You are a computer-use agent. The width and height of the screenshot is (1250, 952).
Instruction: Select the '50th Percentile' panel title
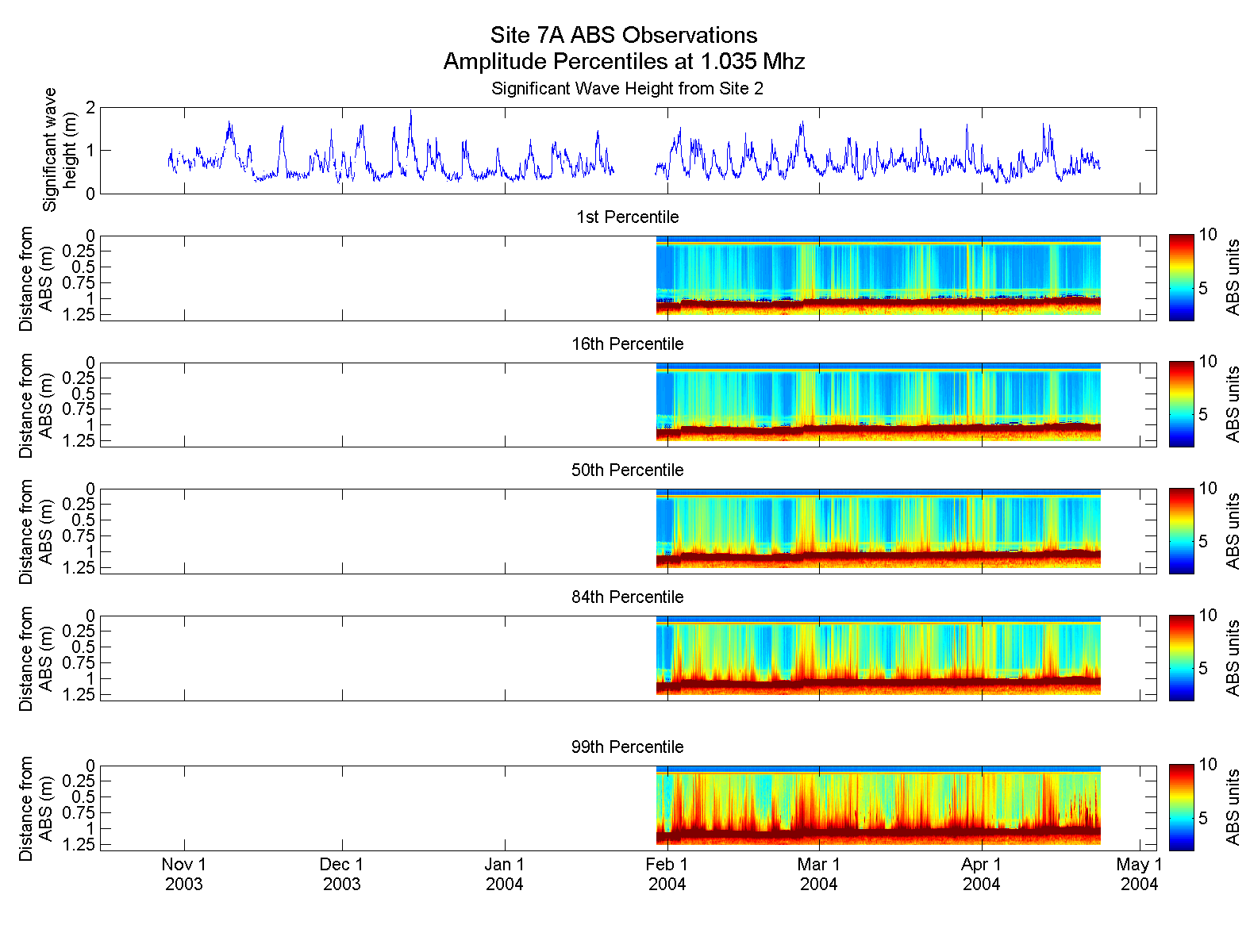coord(627,470)
